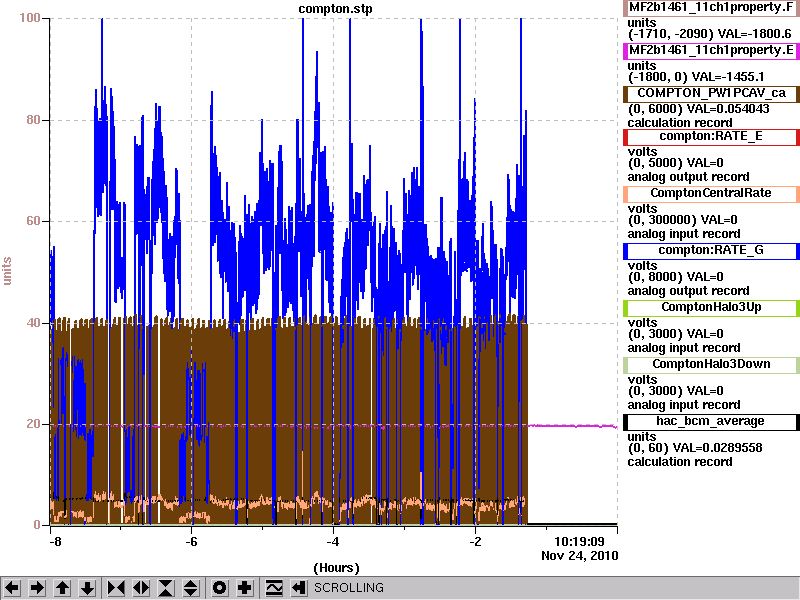
Task: Click 'analog input record' under ComptonCentralRate
Action: [684, 234]
